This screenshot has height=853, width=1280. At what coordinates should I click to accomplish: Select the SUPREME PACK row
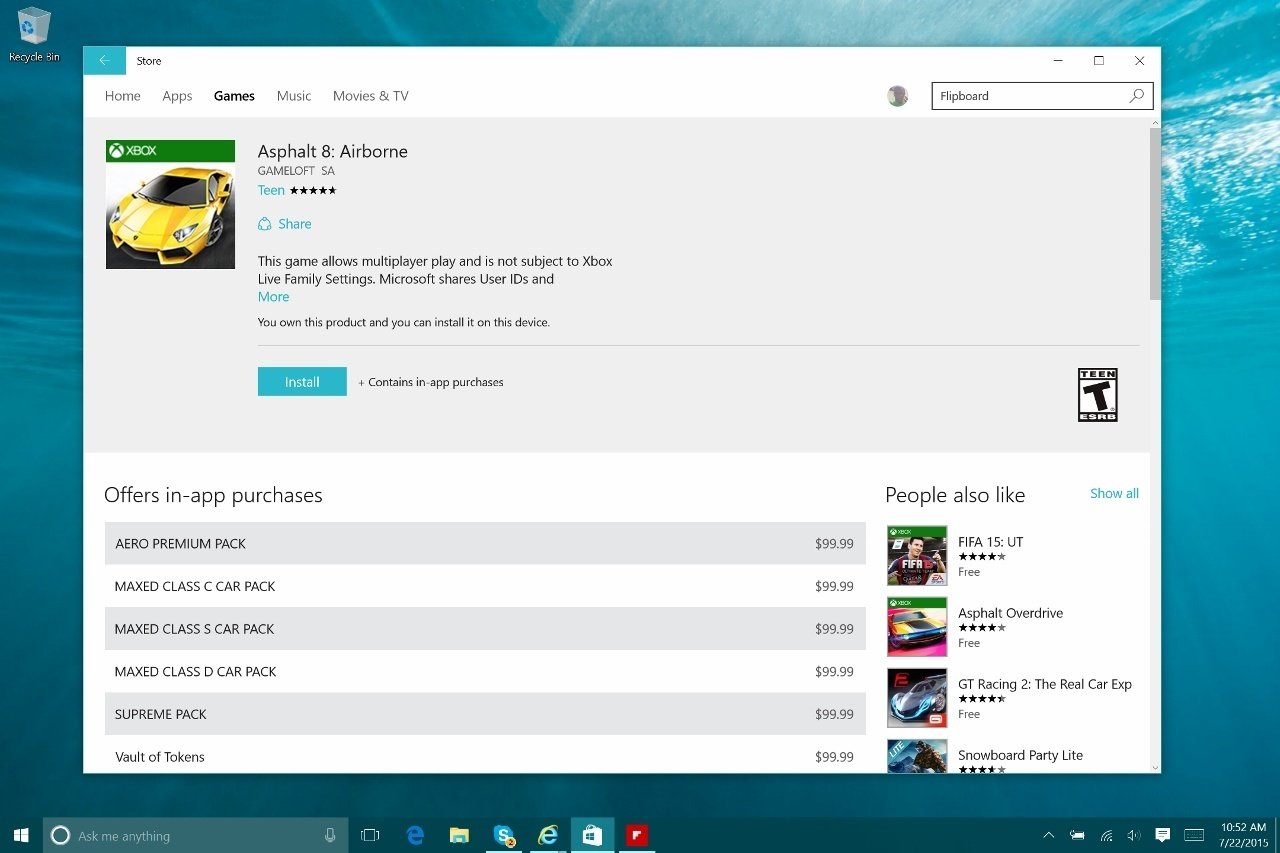coord(485,714)
